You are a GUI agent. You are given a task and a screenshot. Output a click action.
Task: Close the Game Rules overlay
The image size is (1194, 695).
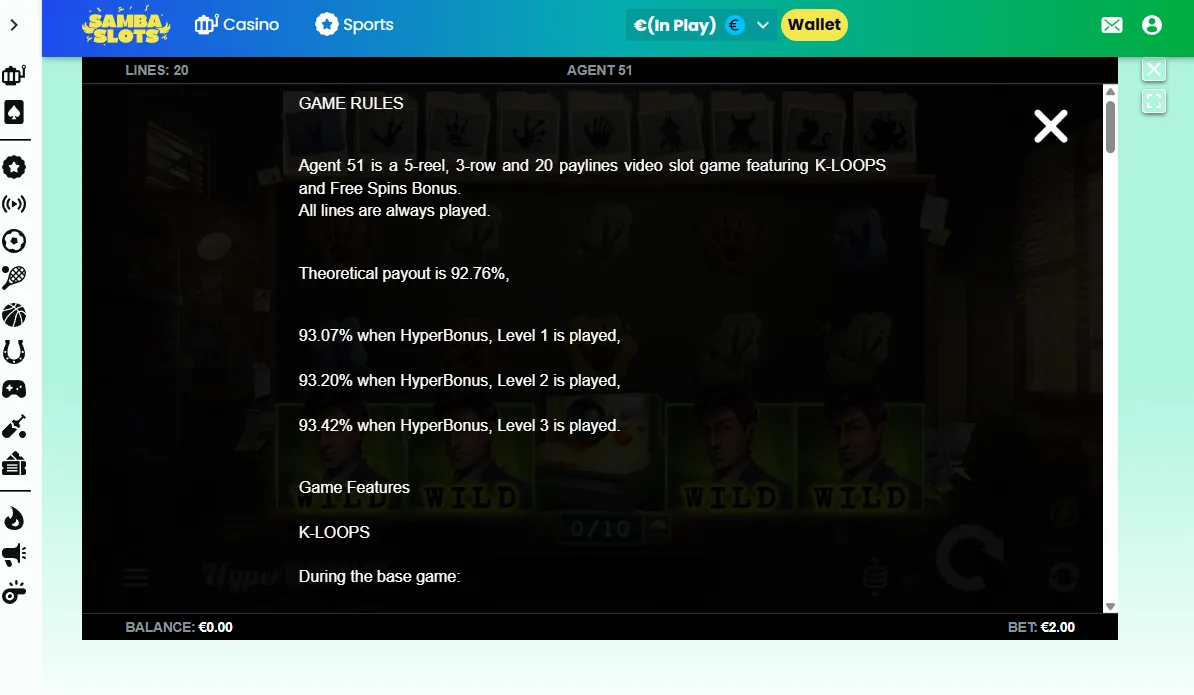(1051, 126)
